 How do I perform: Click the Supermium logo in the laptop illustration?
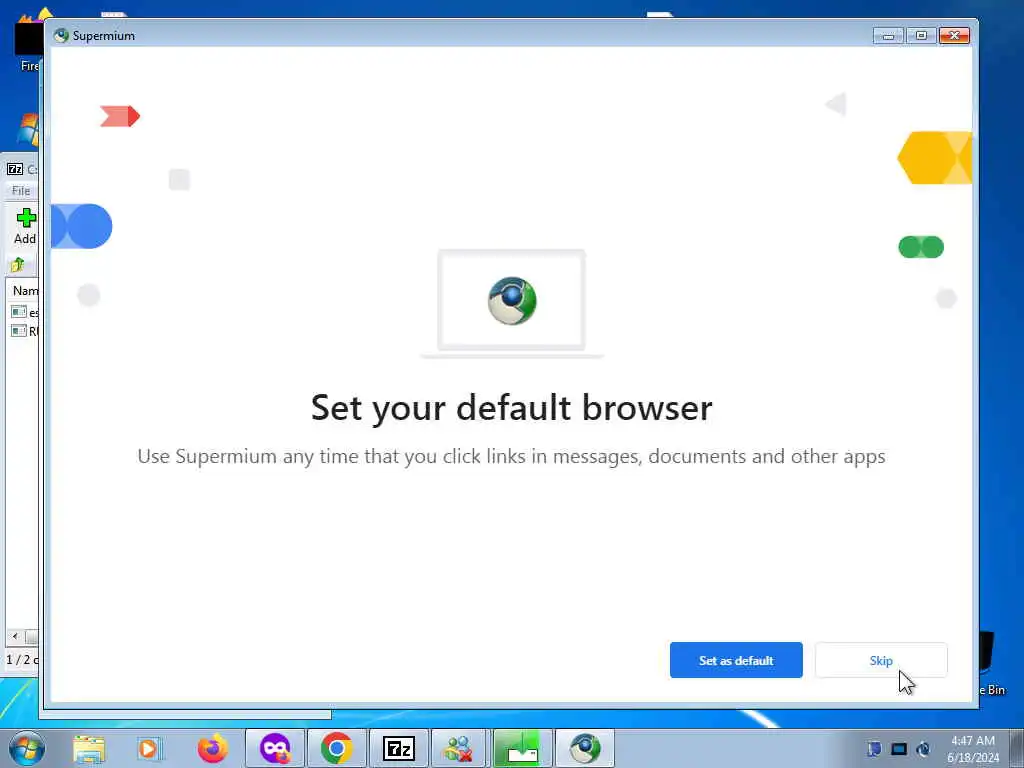tap(512, 301)
